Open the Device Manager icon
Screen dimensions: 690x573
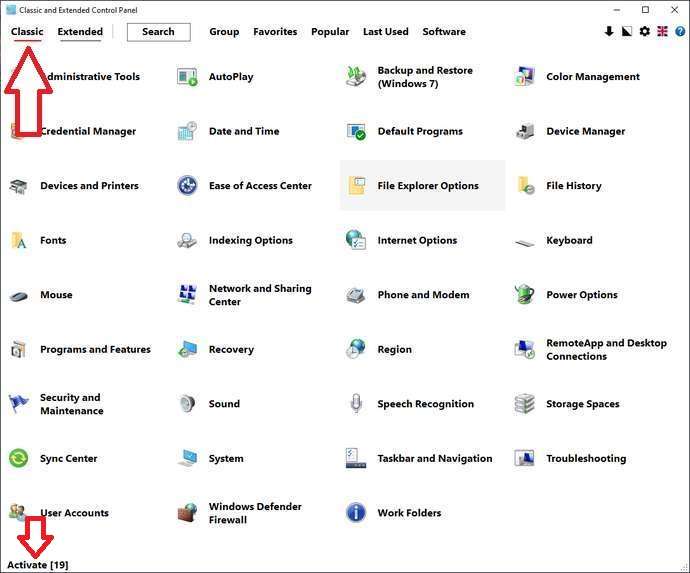(x=525, y=131)
